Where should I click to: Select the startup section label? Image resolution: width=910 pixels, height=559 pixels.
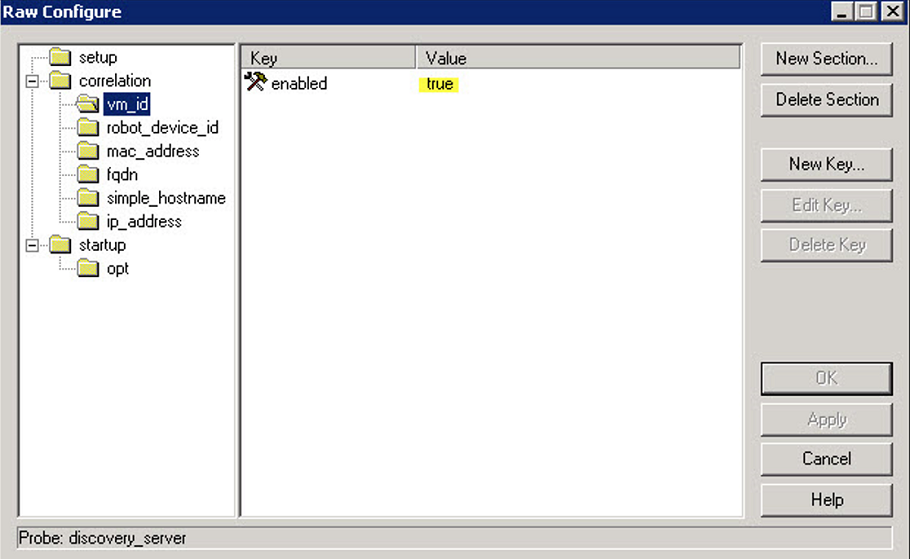click(102, 245)
